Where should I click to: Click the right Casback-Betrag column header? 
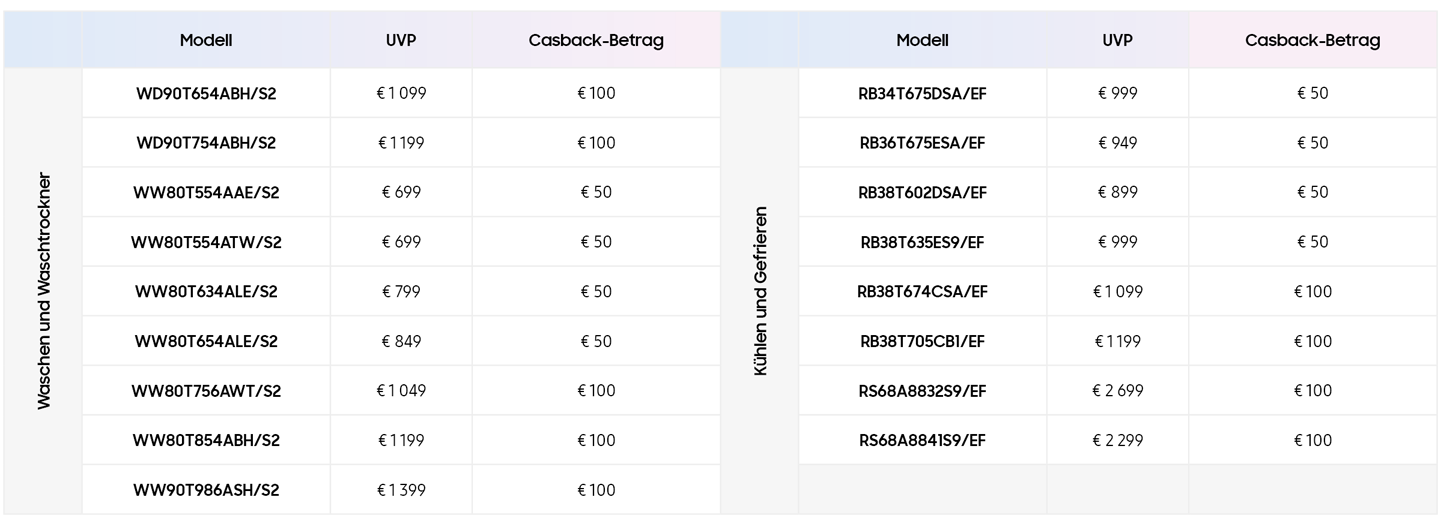click(1312, 40)
